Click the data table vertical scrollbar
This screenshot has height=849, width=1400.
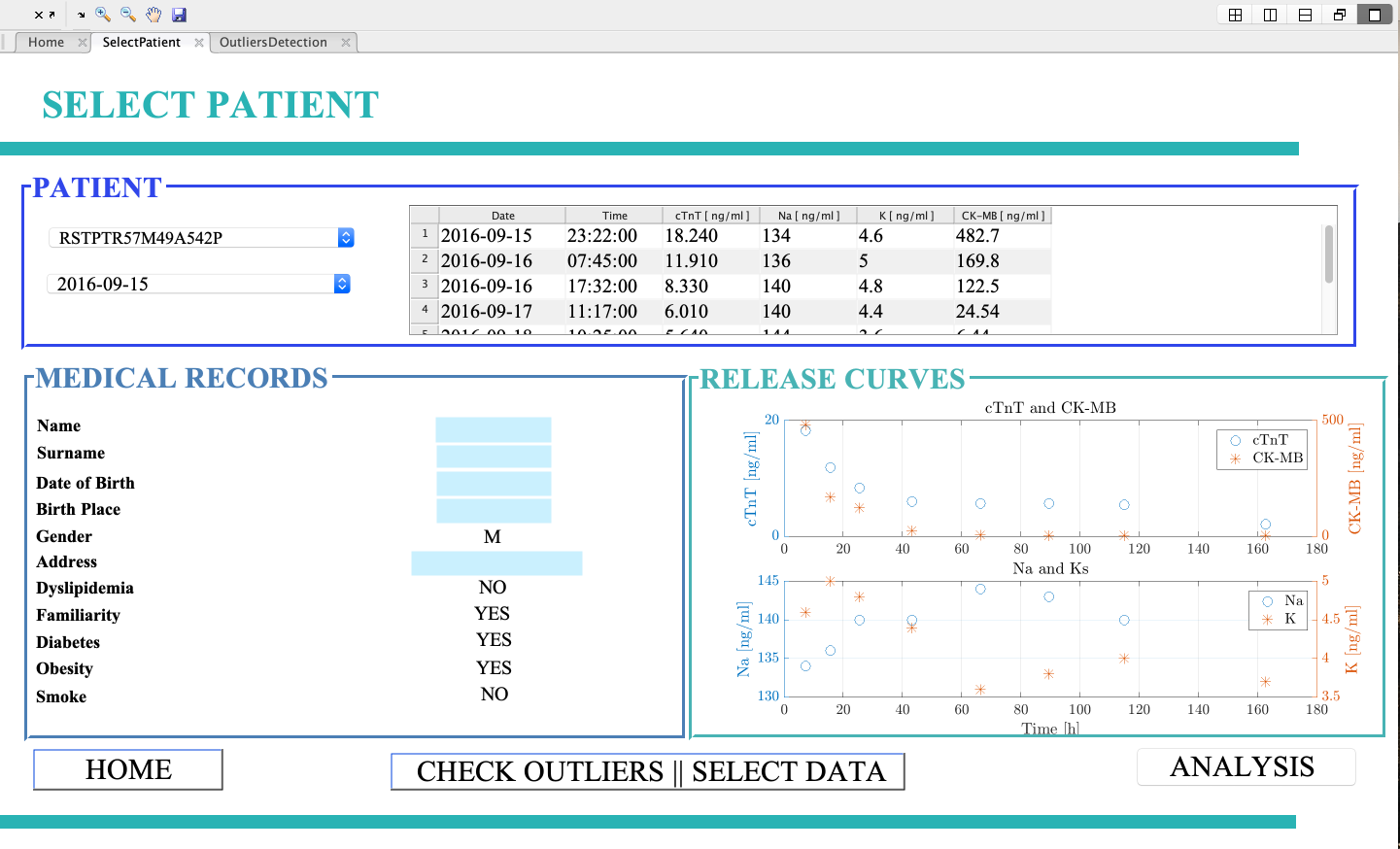tap(1328, 255)
